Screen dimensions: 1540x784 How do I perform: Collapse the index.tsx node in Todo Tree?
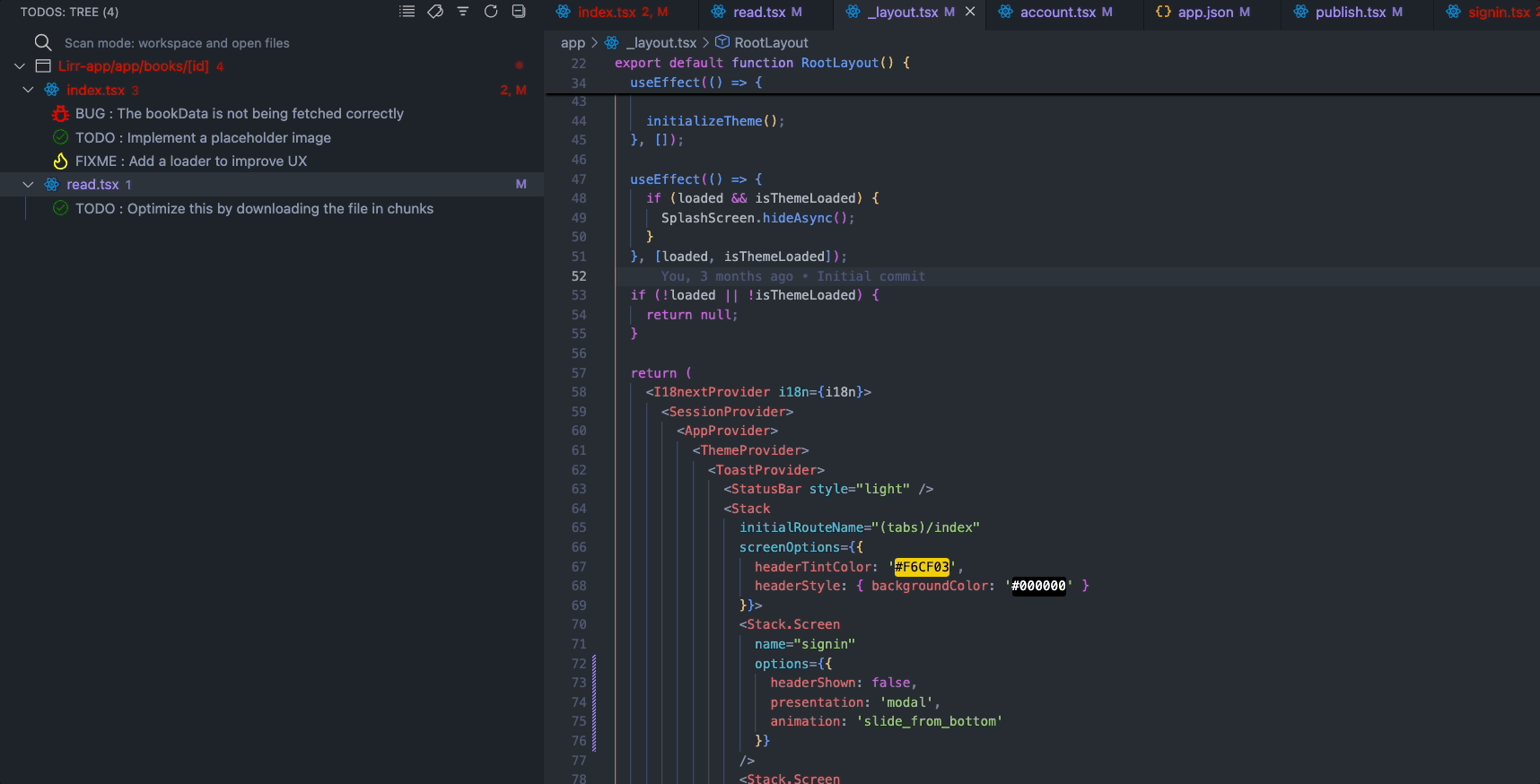pos(28,90)
